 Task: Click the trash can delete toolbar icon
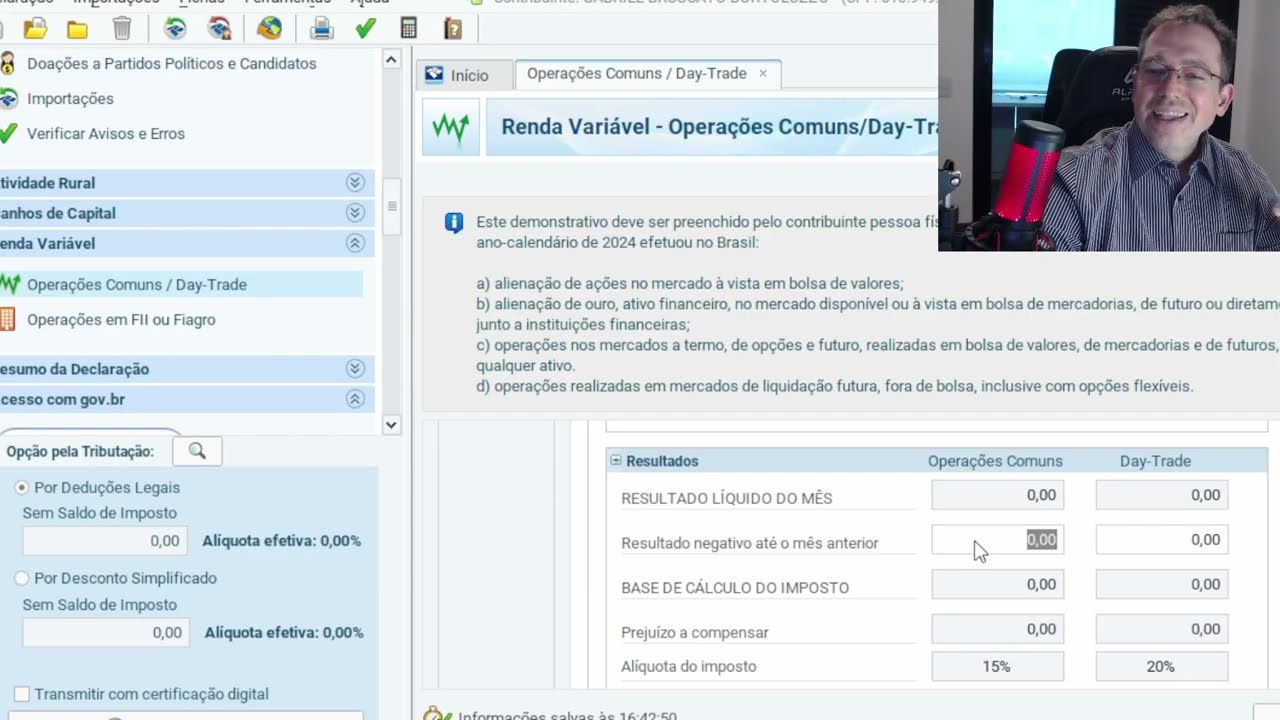pyautogui.click(x=121, y=28)
